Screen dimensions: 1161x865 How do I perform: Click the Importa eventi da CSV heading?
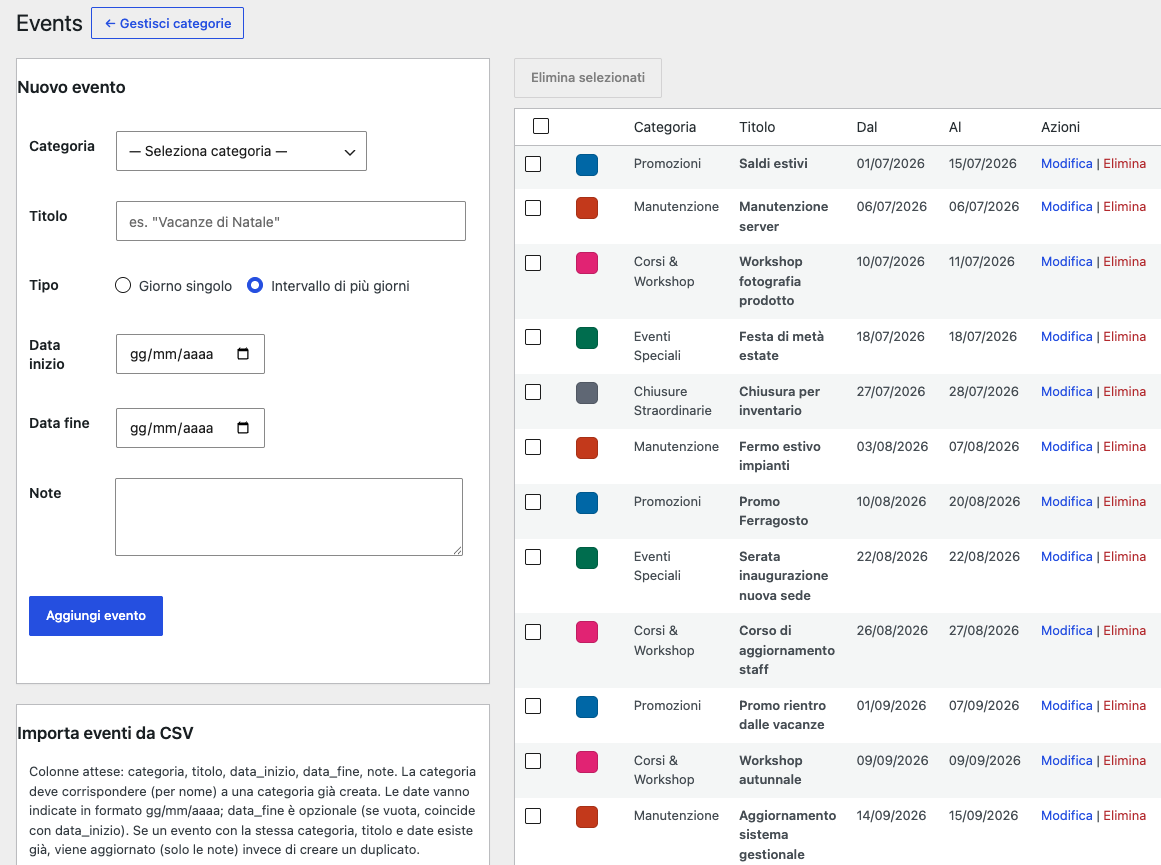tap(105, 733)
